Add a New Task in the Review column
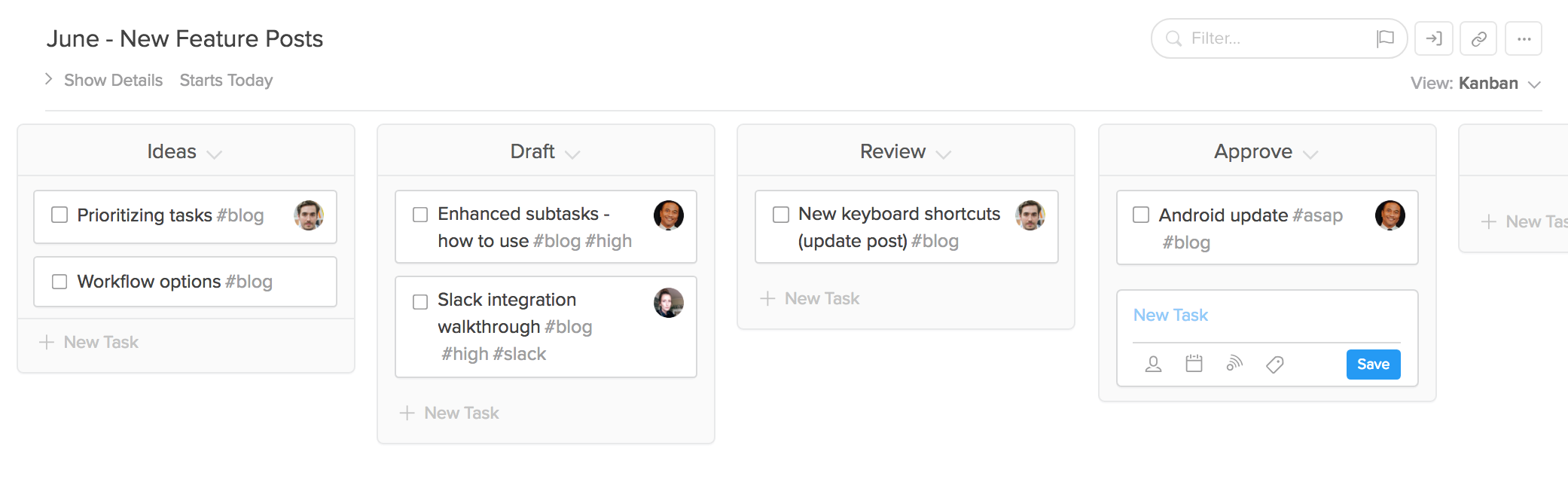 pos(810,298)
